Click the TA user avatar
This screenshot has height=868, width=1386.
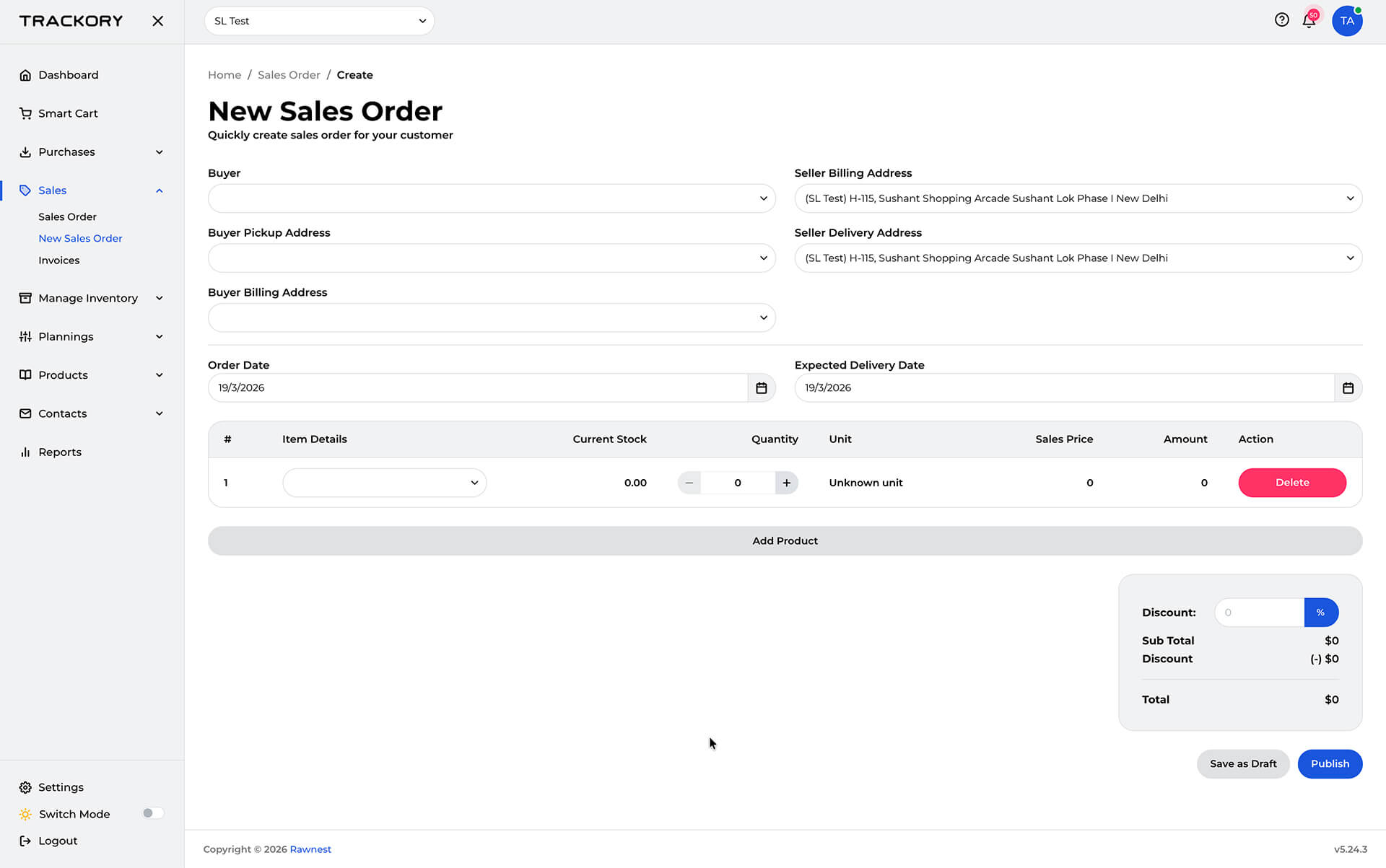coord(1346,21)
